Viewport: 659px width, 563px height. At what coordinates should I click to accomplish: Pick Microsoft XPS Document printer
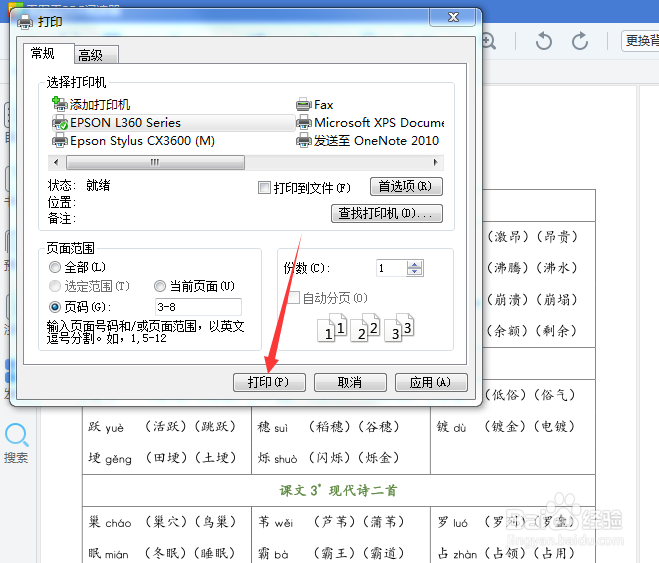[370, 123]
